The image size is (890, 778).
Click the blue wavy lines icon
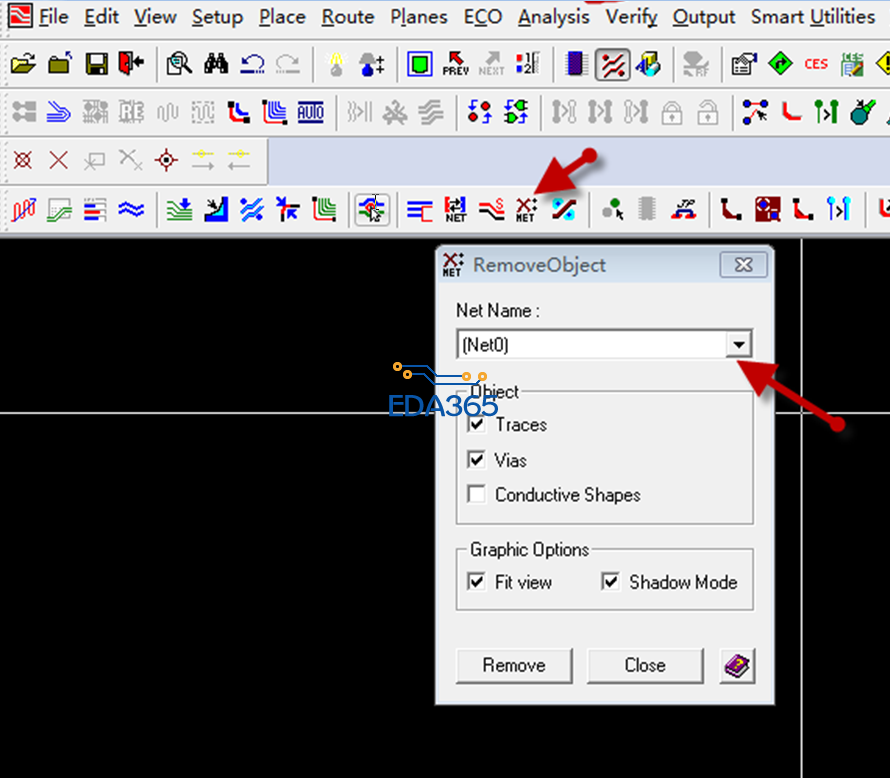(x=131, y=210)
